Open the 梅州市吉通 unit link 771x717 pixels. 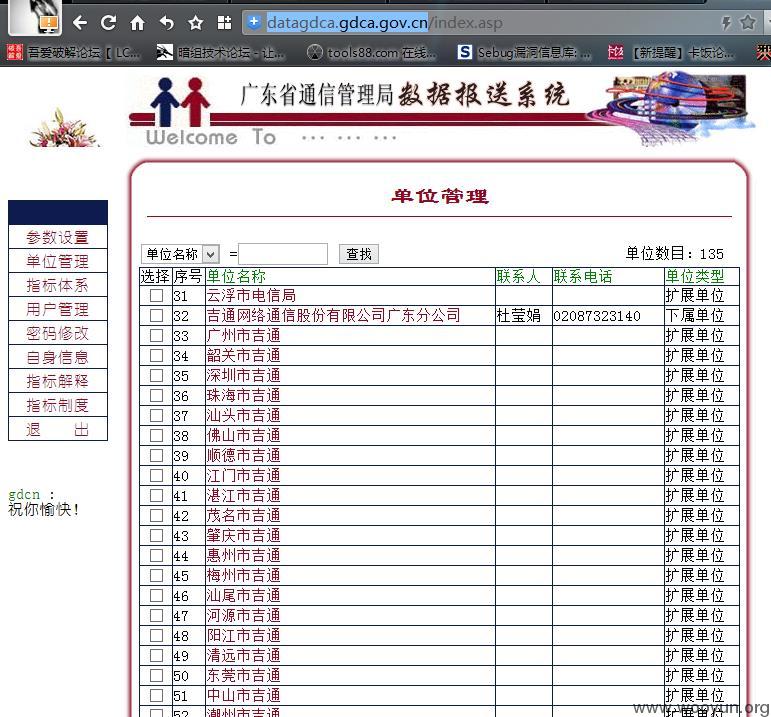(x=243, y=575)
